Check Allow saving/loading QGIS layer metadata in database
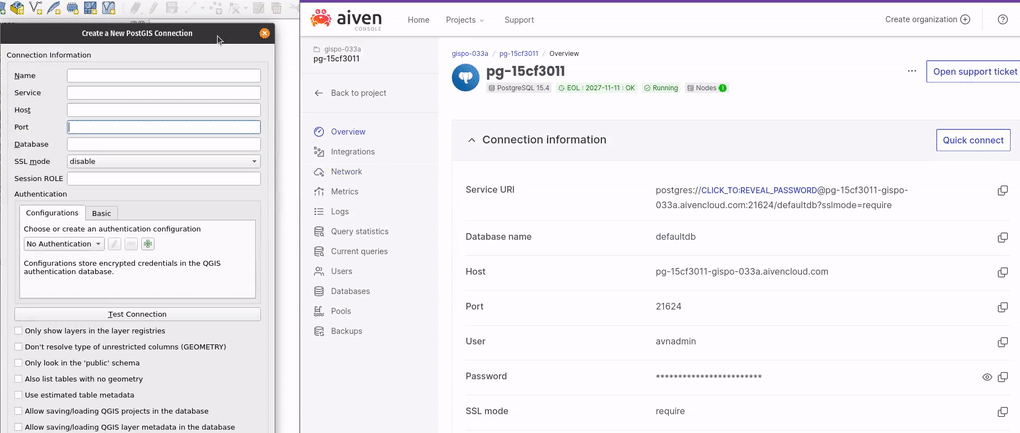This screenshot has height=433, width=1020. (18, 428)
